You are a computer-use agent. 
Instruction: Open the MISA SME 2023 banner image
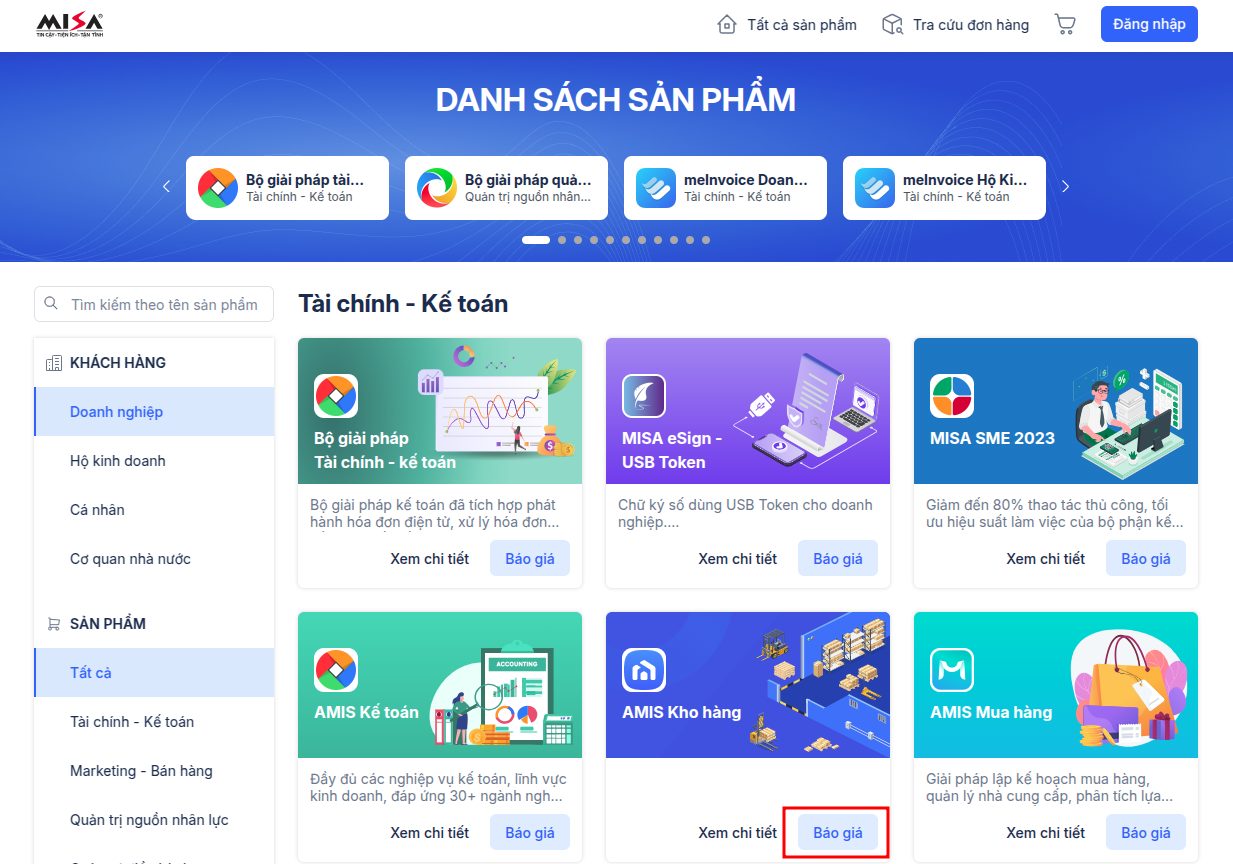click(1056, 411)
